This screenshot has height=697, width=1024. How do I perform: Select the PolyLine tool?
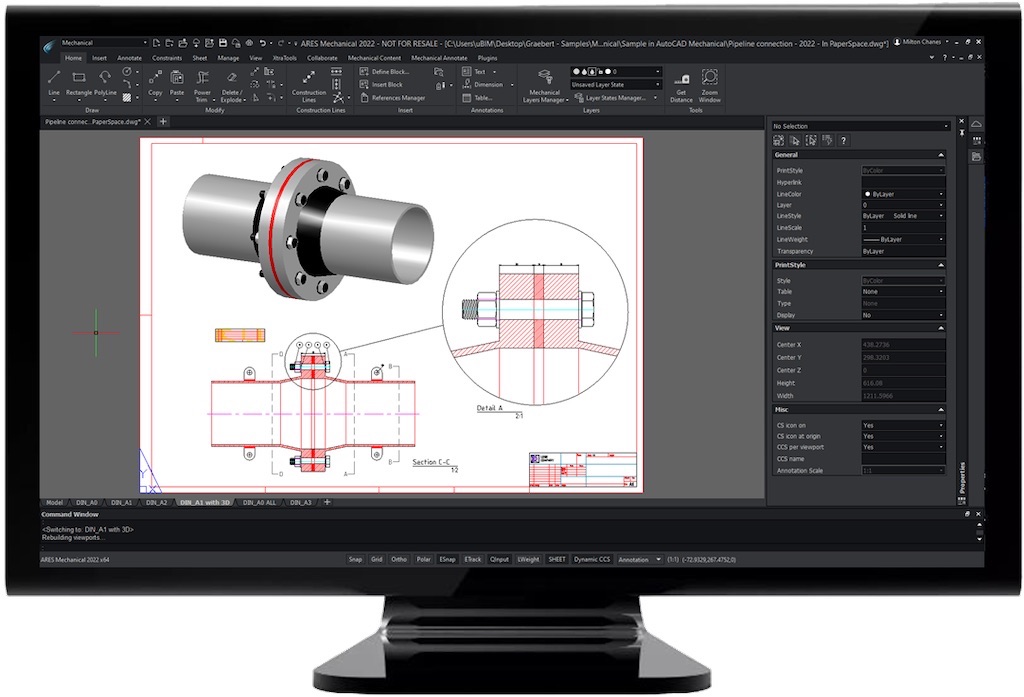tap(105, 84)
